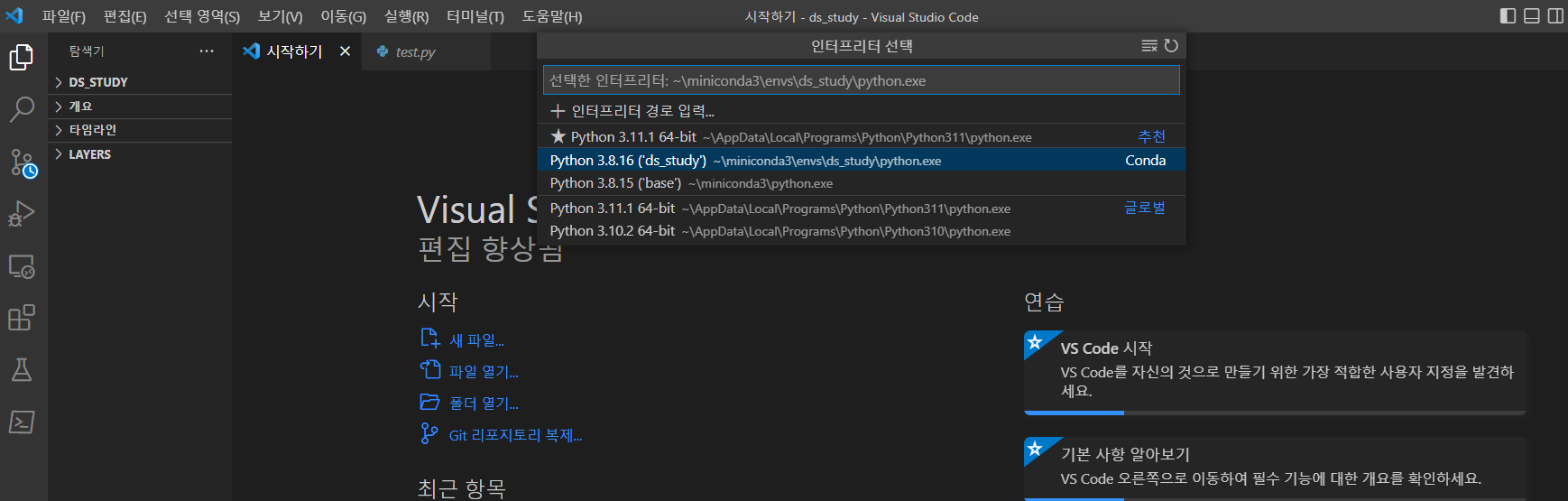Switch to the test.py tab
Image resolution: width=1568 pixels, height=501 pixels.
click(426, 51)
